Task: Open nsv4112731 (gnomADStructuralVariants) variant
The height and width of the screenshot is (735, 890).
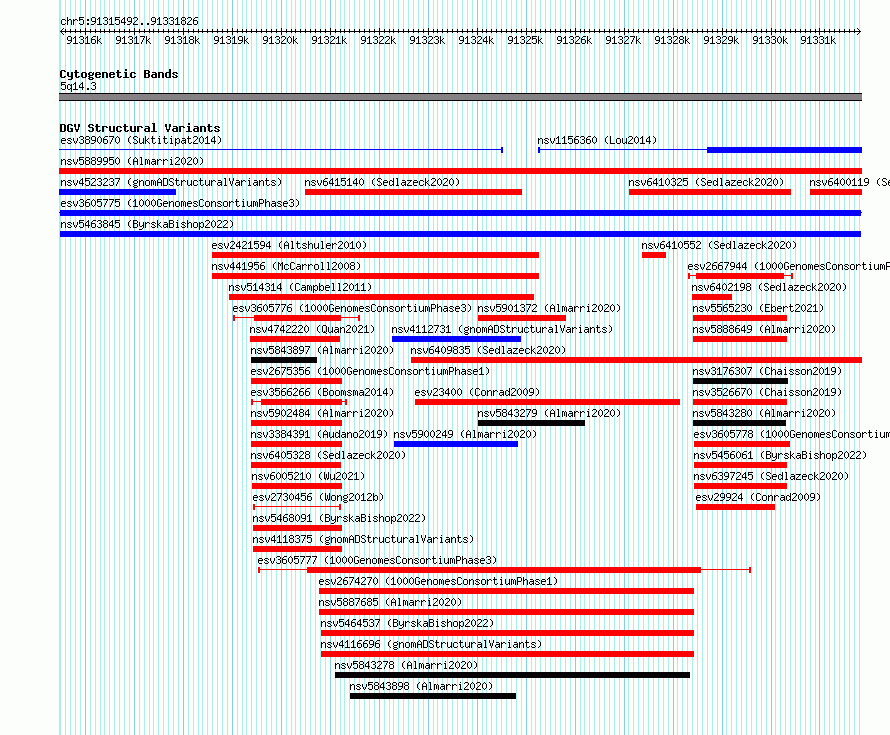Action: tap(502, 329)
